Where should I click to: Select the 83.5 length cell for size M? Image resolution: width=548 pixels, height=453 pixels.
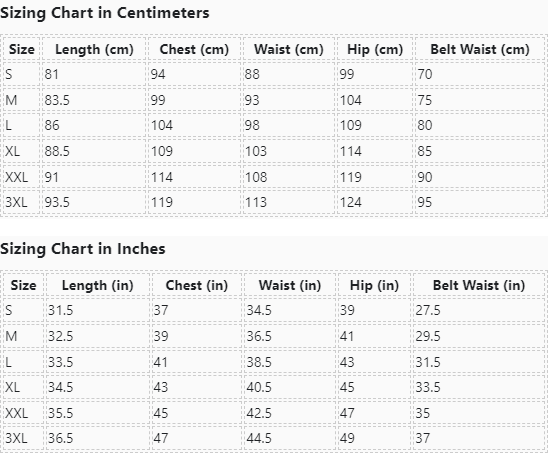point(94,100)
